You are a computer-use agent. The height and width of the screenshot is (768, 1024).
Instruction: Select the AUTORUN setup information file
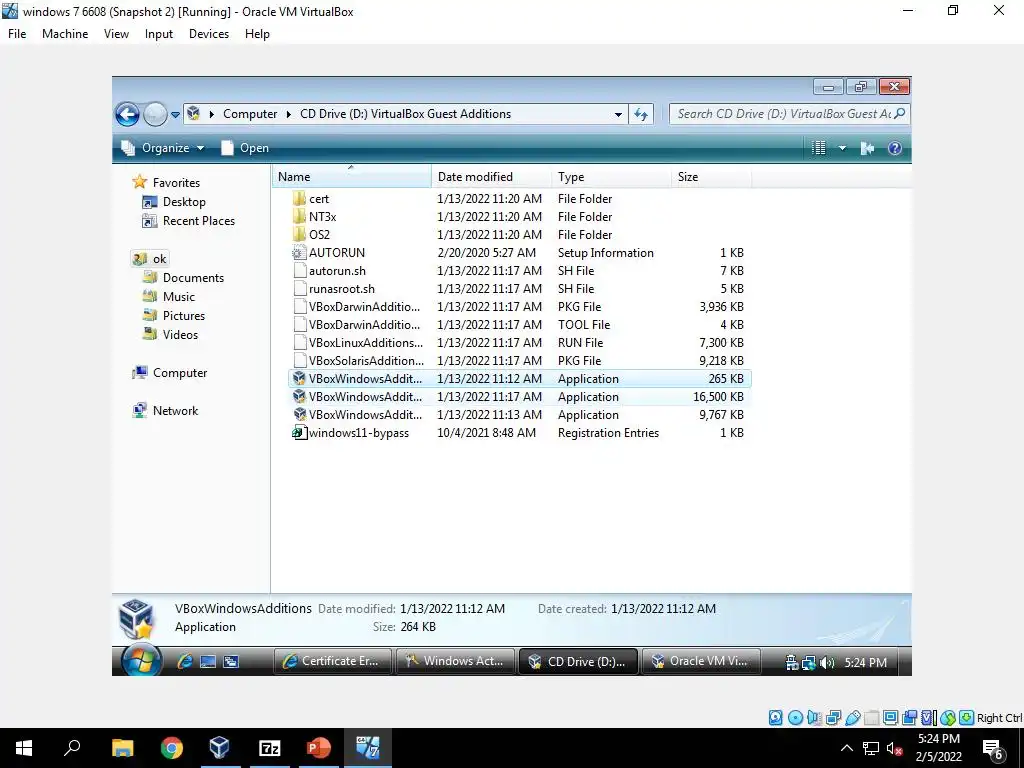(x=519, y=253)
